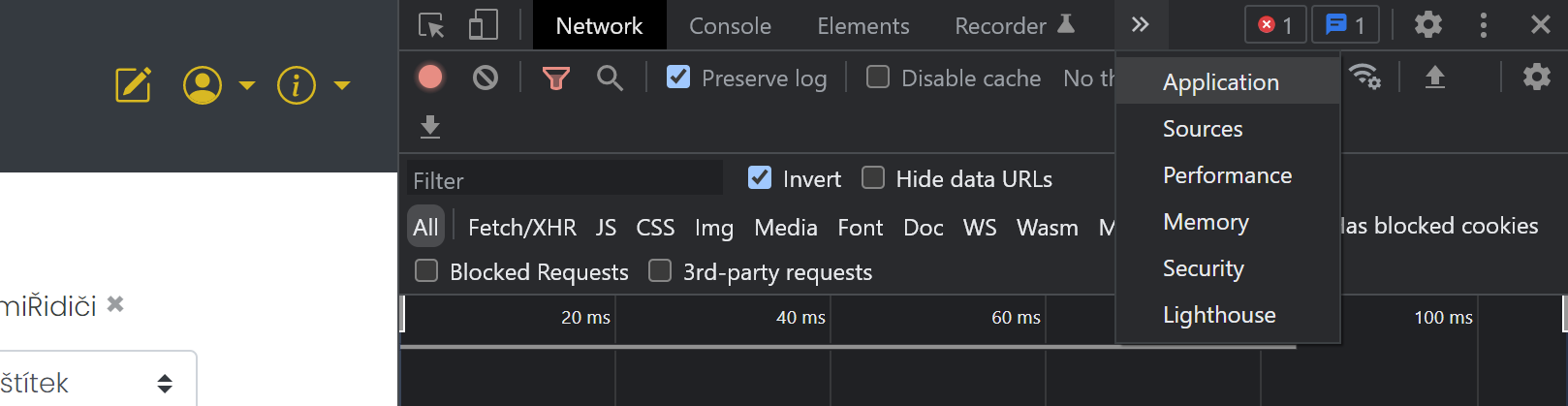Image resolution: width=1568 pixels, height=406 pixels.
Task: Toggle the network filter funnel icon
Action: click(555, 78)
